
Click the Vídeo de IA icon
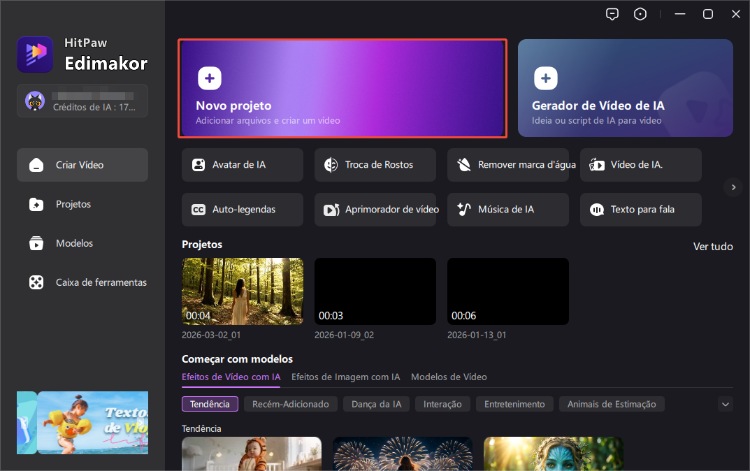click(x=596, y=165)
